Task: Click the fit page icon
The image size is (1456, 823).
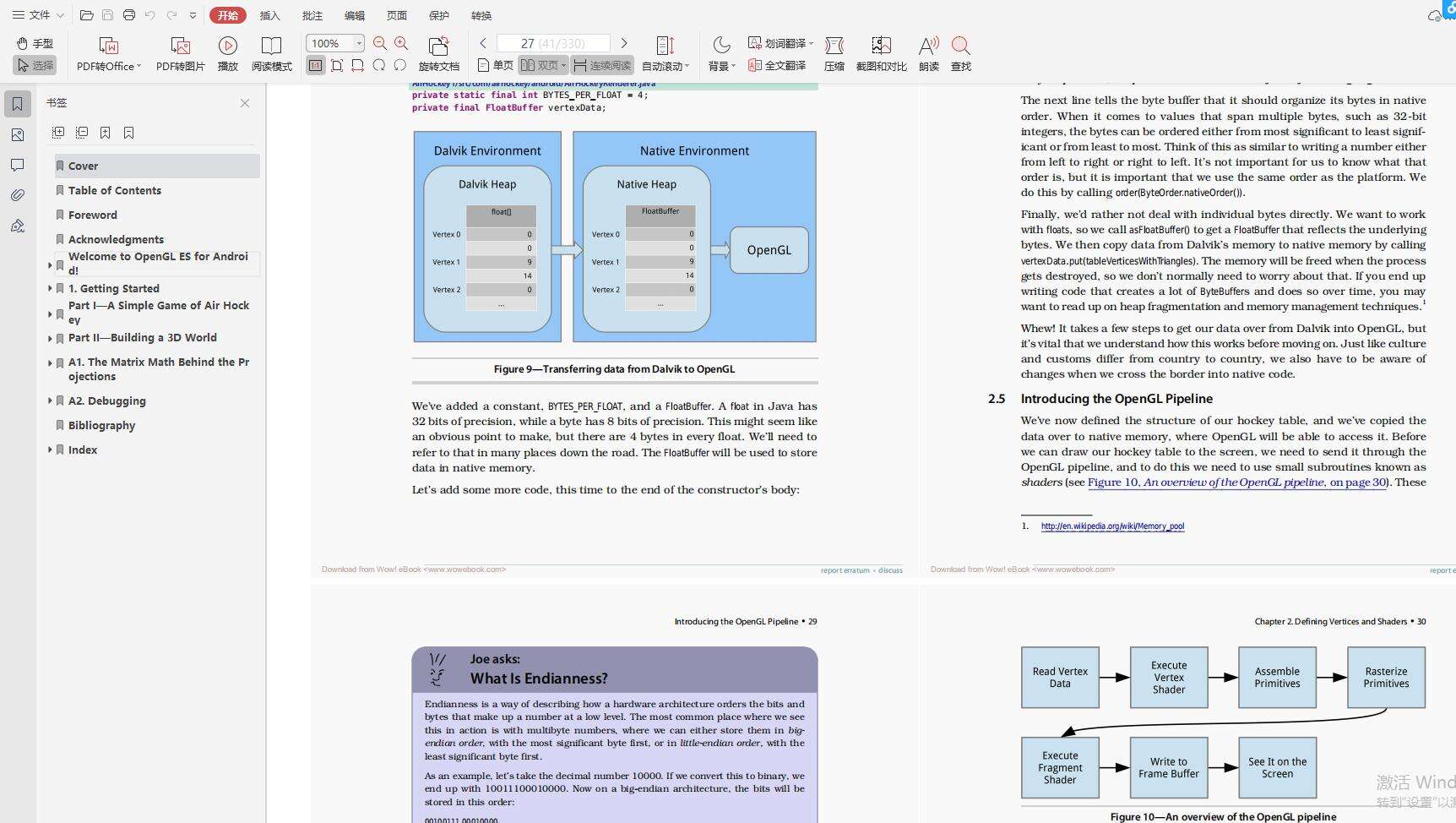Action: click(x=337, y=65)
